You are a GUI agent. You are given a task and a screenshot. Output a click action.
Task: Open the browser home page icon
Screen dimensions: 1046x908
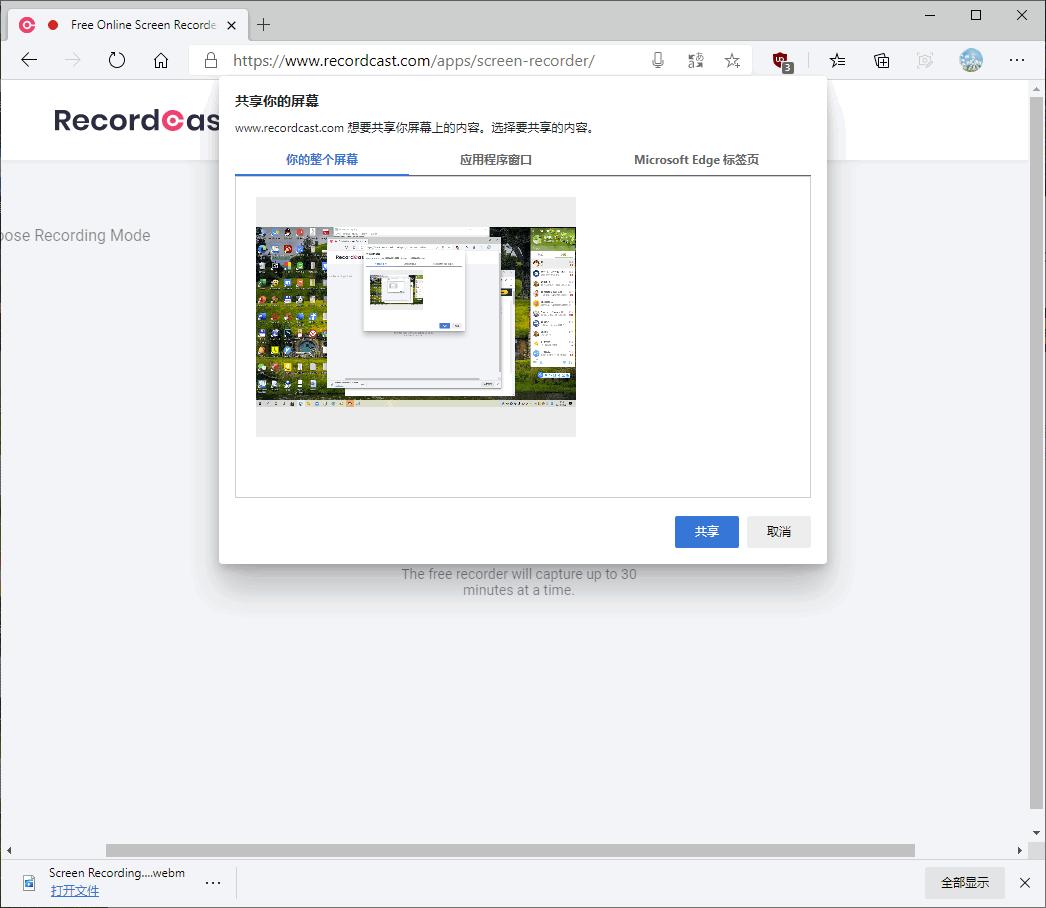point(161,61)
